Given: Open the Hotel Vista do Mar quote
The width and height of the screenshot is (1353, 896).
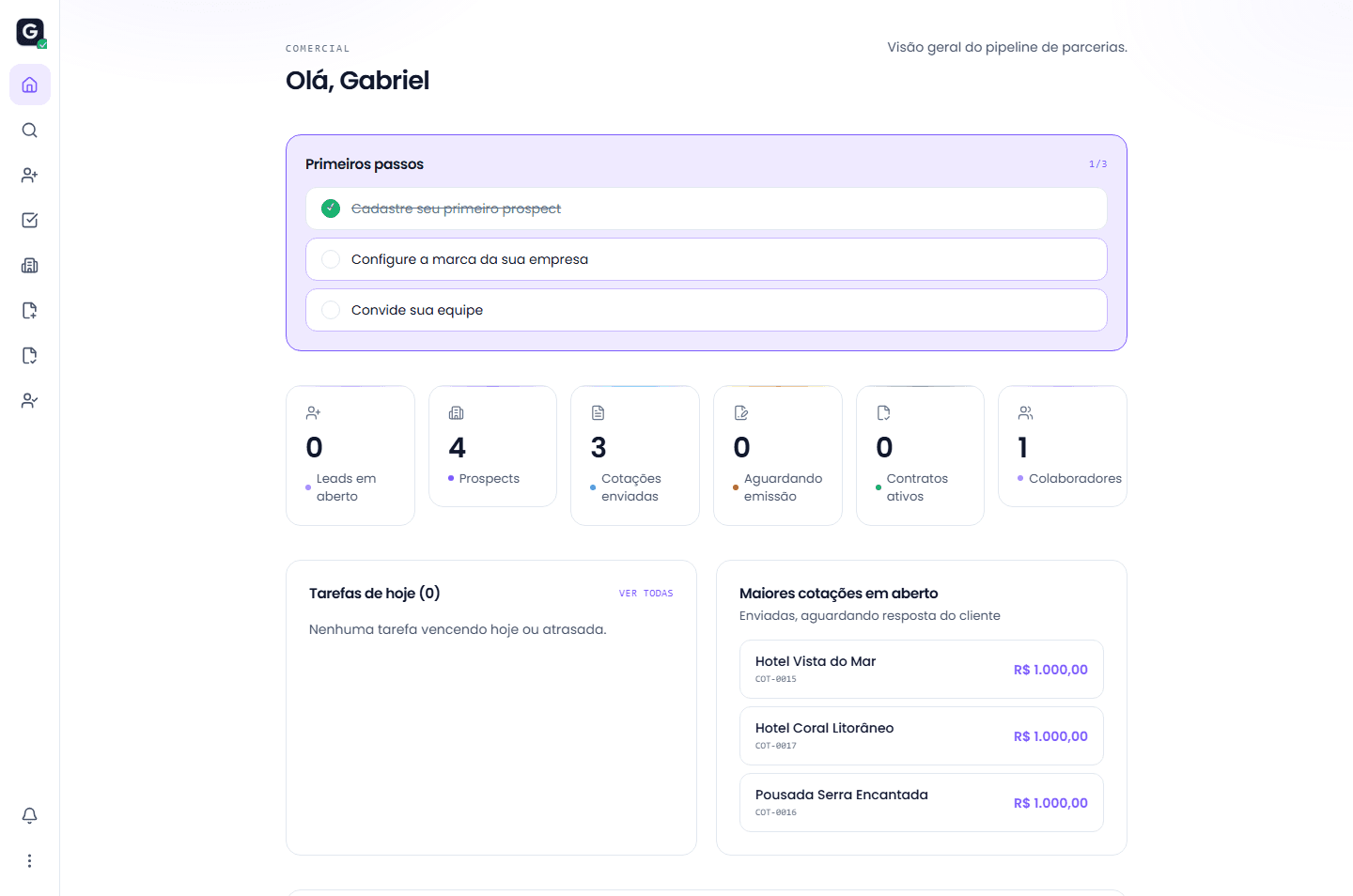Looking at the screenshot, I should coord(922,670).
